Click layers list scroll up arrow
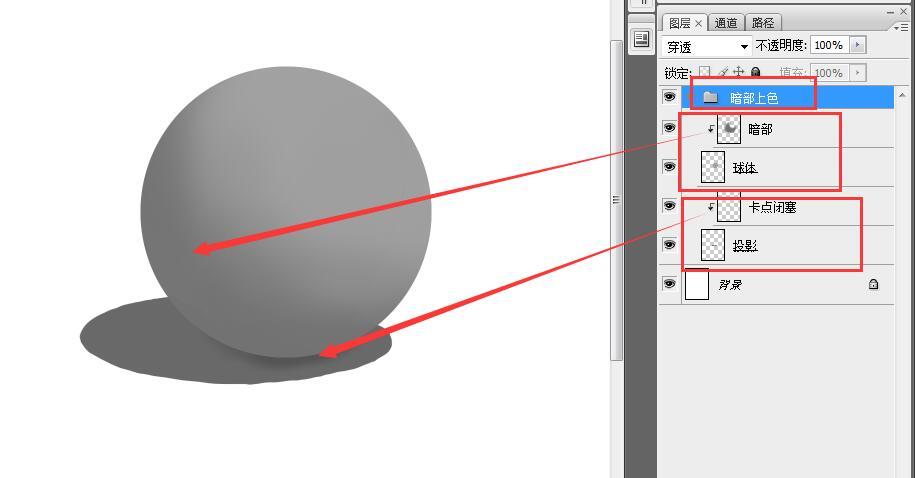This screenshot has height=478, width=915. pos(902,95)
